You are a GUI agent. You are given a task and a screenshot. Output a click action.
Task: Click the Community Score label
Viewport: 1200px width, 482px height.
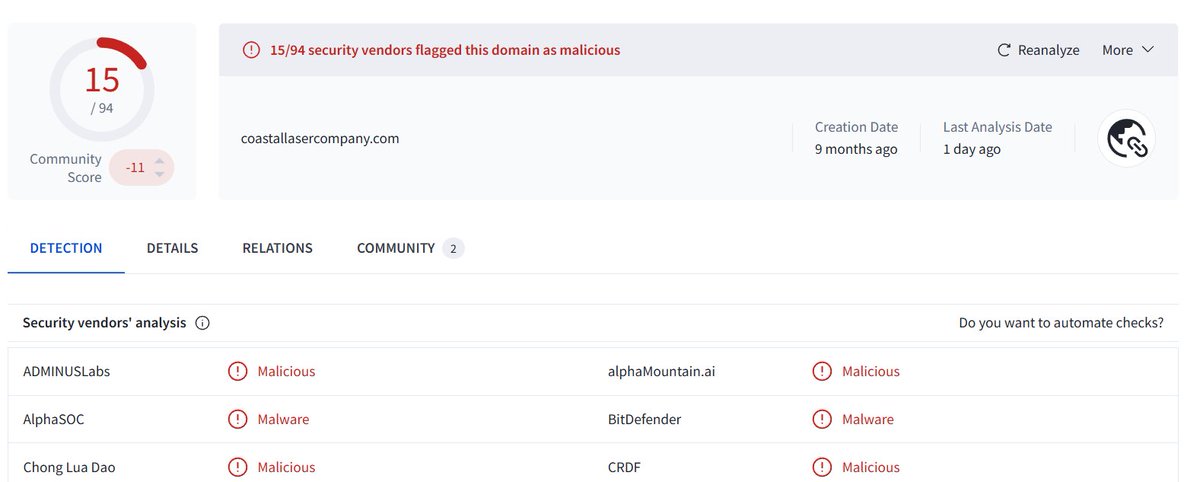[66, 168]
